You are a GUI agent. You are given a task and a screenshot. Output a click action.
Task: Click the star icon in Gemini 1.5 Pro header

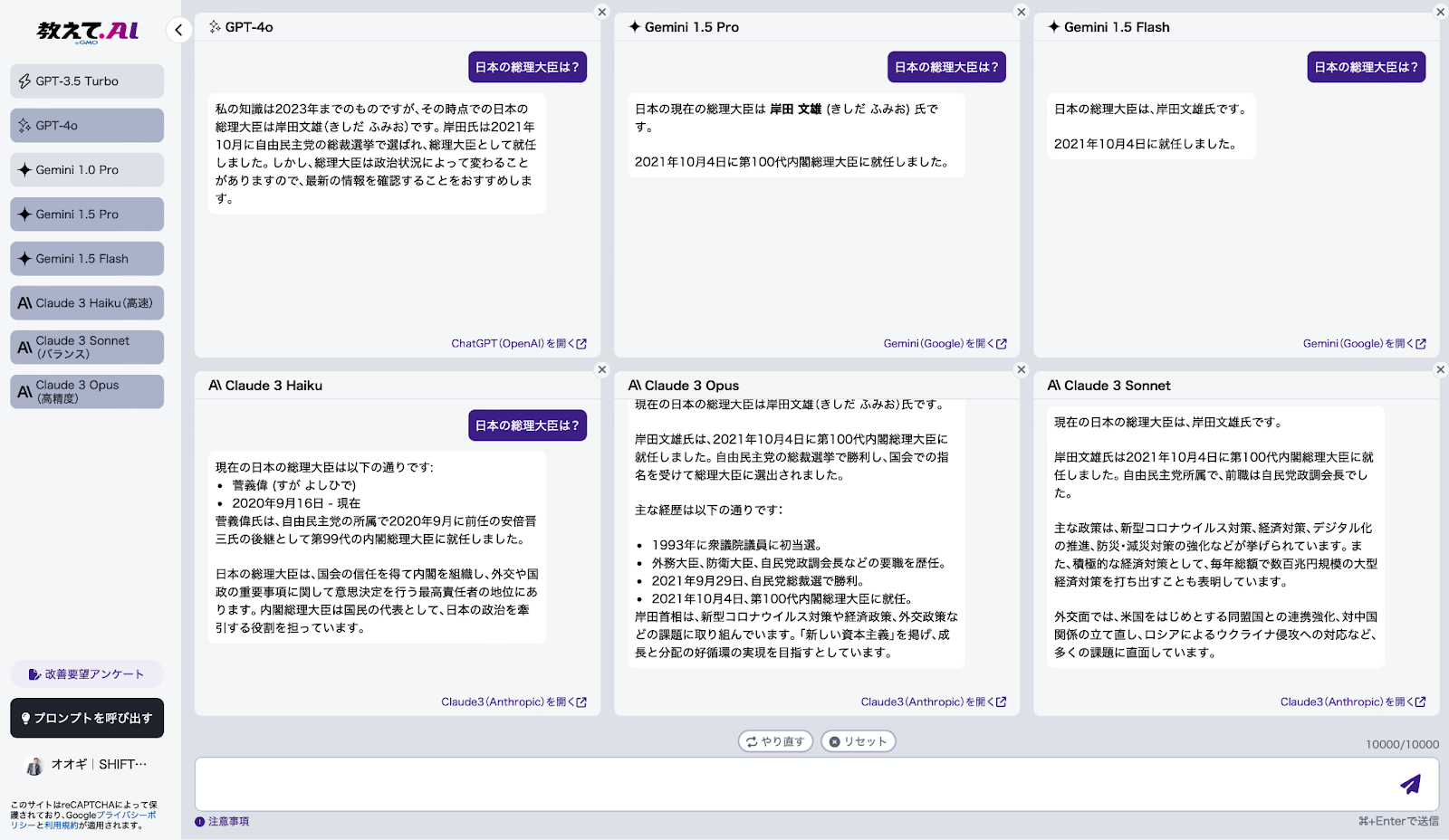(635, 27)
